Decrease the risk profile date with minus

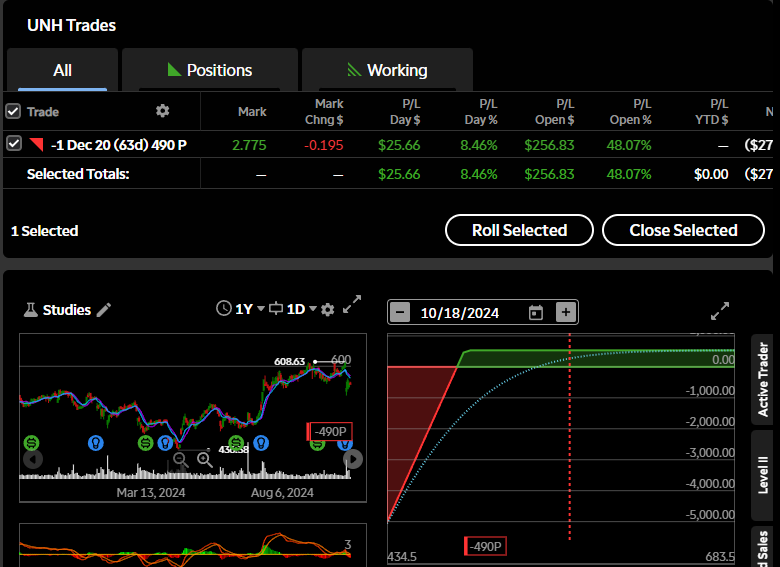click(400, 312)
